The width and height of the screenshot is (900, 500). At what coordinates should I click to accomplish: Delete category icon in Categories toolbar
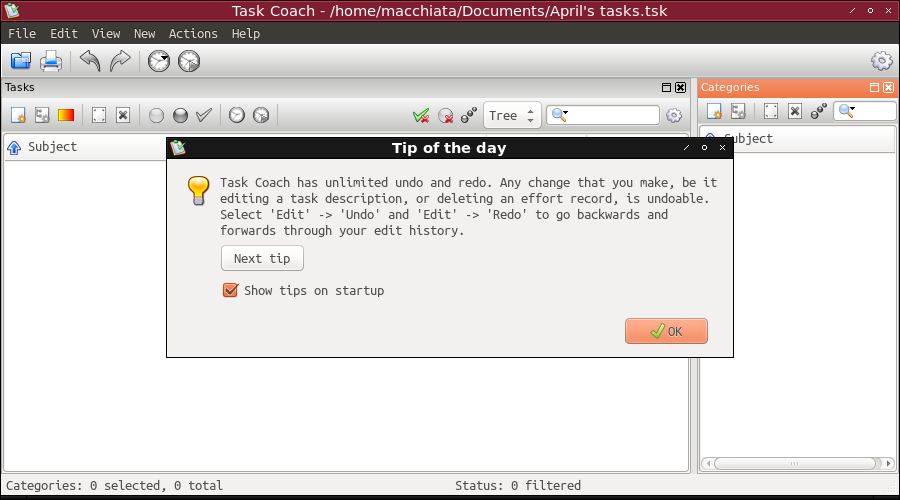(x=795, y=111)
